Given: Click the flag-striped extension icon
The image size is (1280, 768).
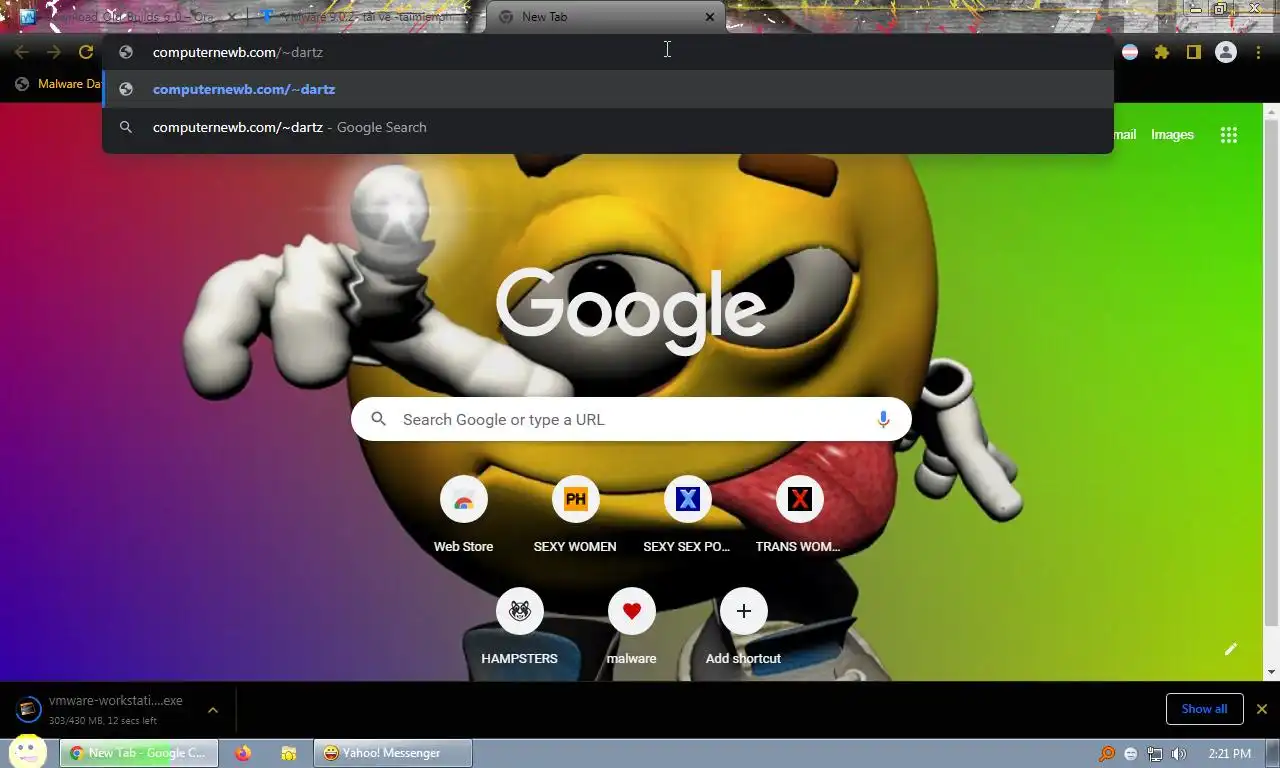Looking at the screenshot, I should (x=1130, y=53).
